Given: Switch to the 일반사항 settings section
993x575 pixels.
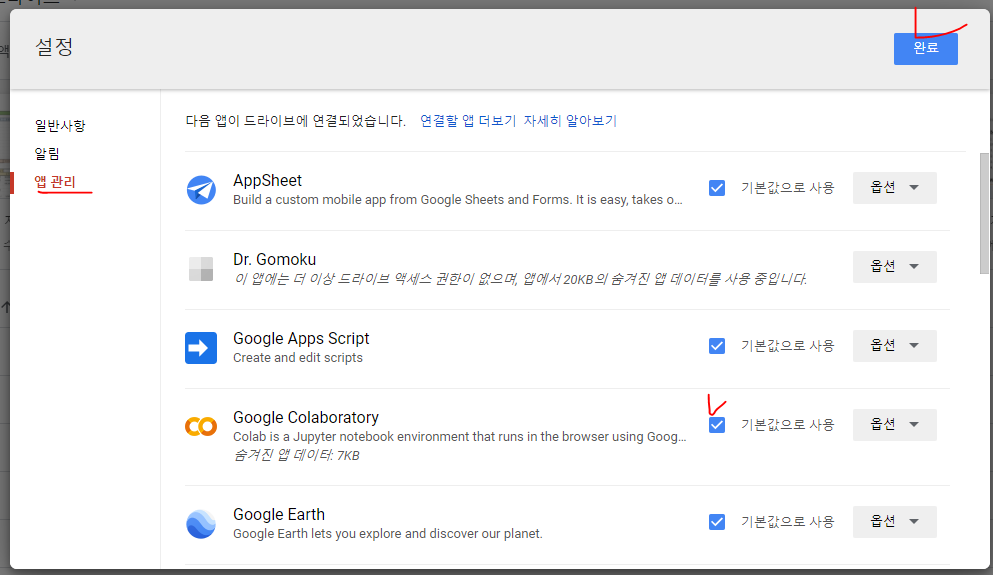Looking at the screenshot, I should pos(60,125).
